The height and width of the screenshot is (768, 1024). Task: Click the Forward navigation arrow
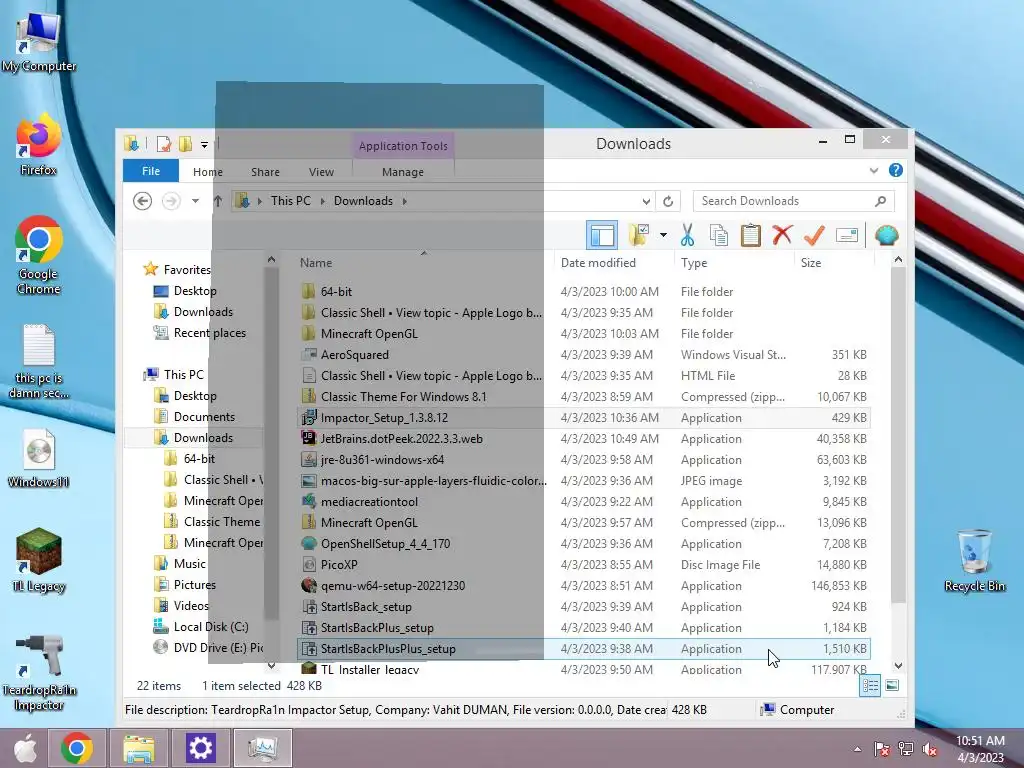[171, 201]
